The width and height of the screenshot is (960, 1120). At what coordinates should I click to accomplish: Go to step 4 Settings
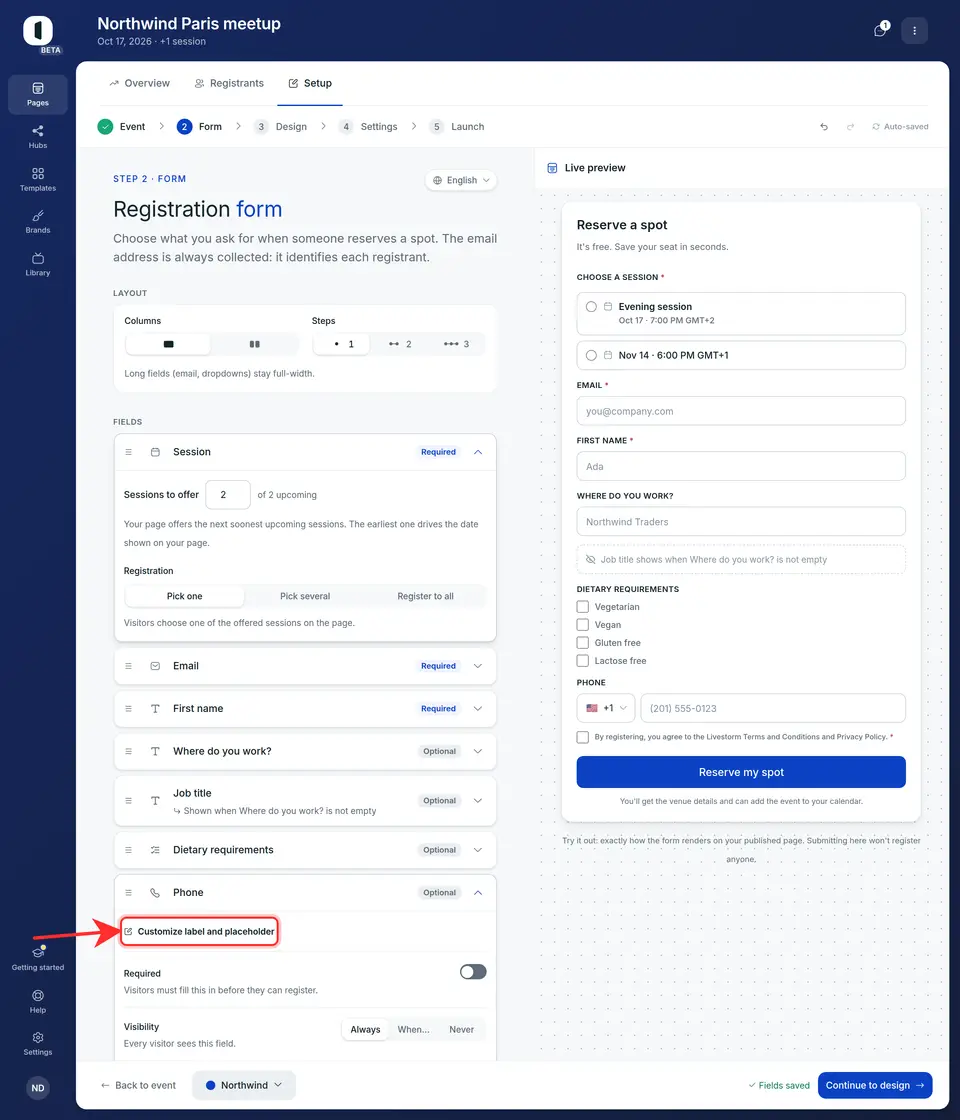click(x=368, y=126)
